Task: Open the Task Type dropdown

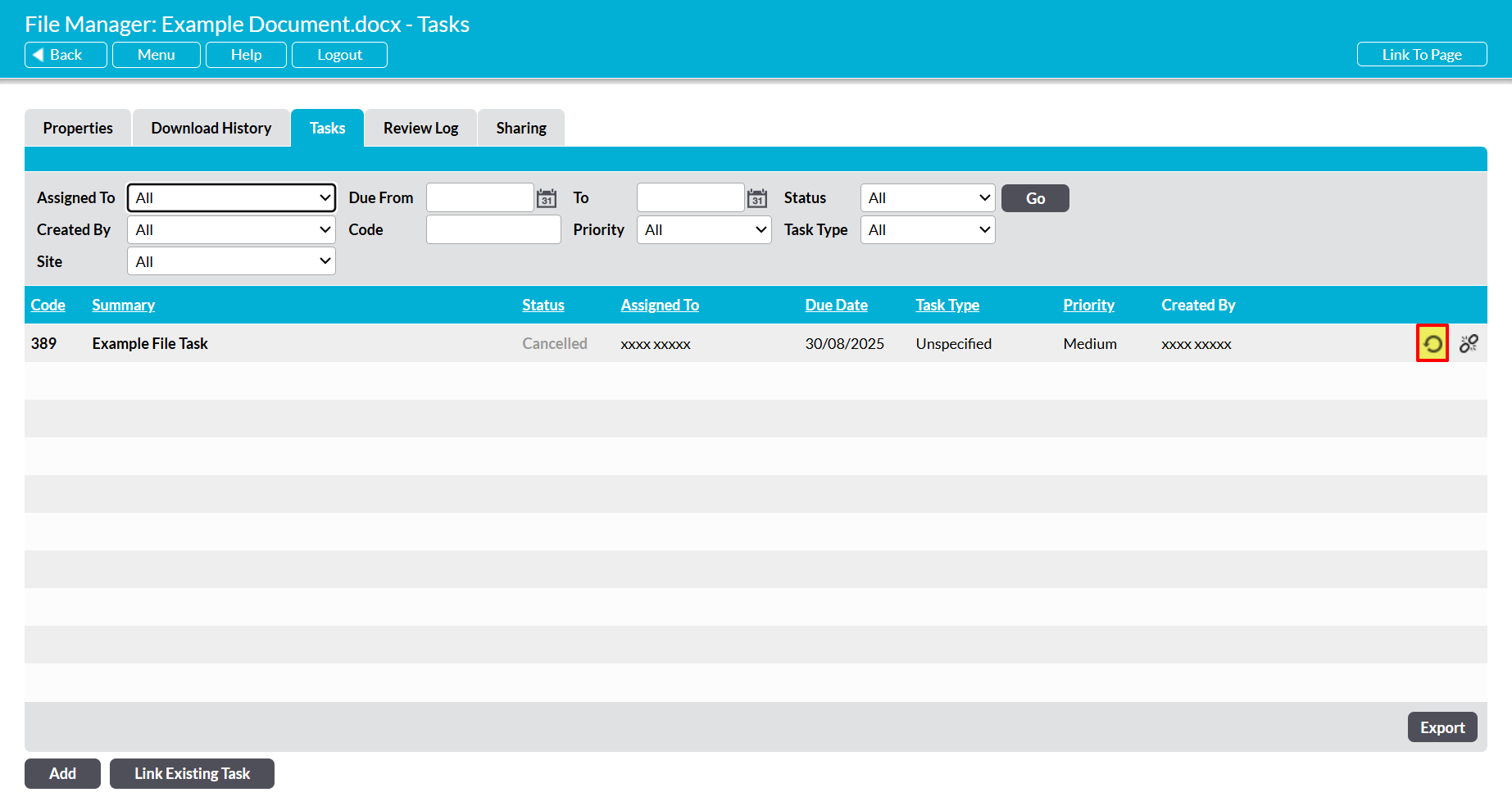Action: [927, 230]
